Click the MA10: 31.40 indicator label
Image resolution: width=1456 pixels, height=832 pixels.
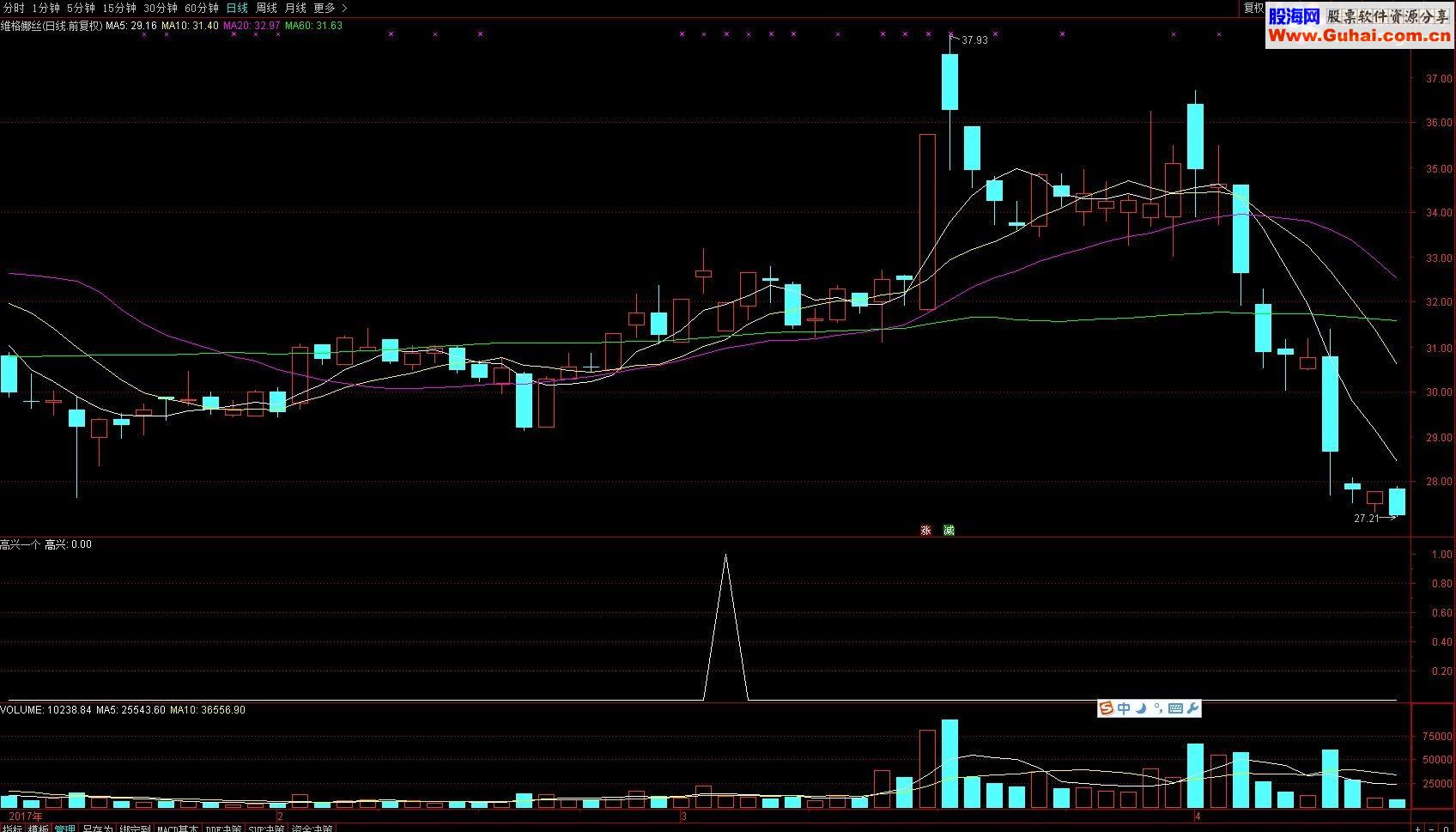(x=190, y=26)
